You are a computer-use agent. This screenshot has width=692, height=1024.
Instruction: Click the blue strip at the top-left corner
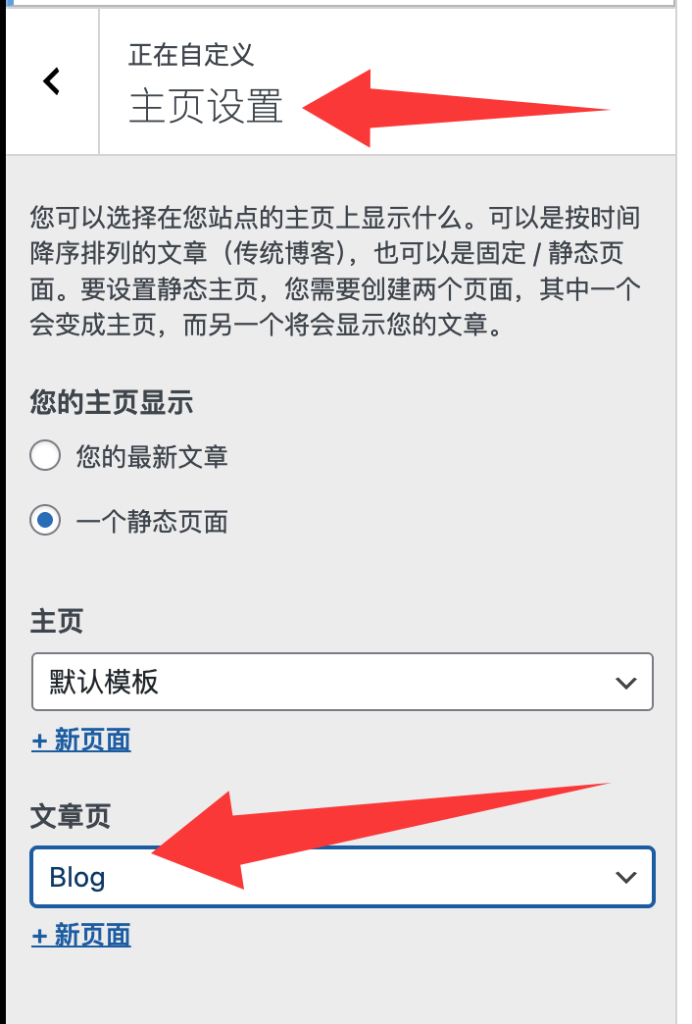pyautogui.click(x=9, y=3)
